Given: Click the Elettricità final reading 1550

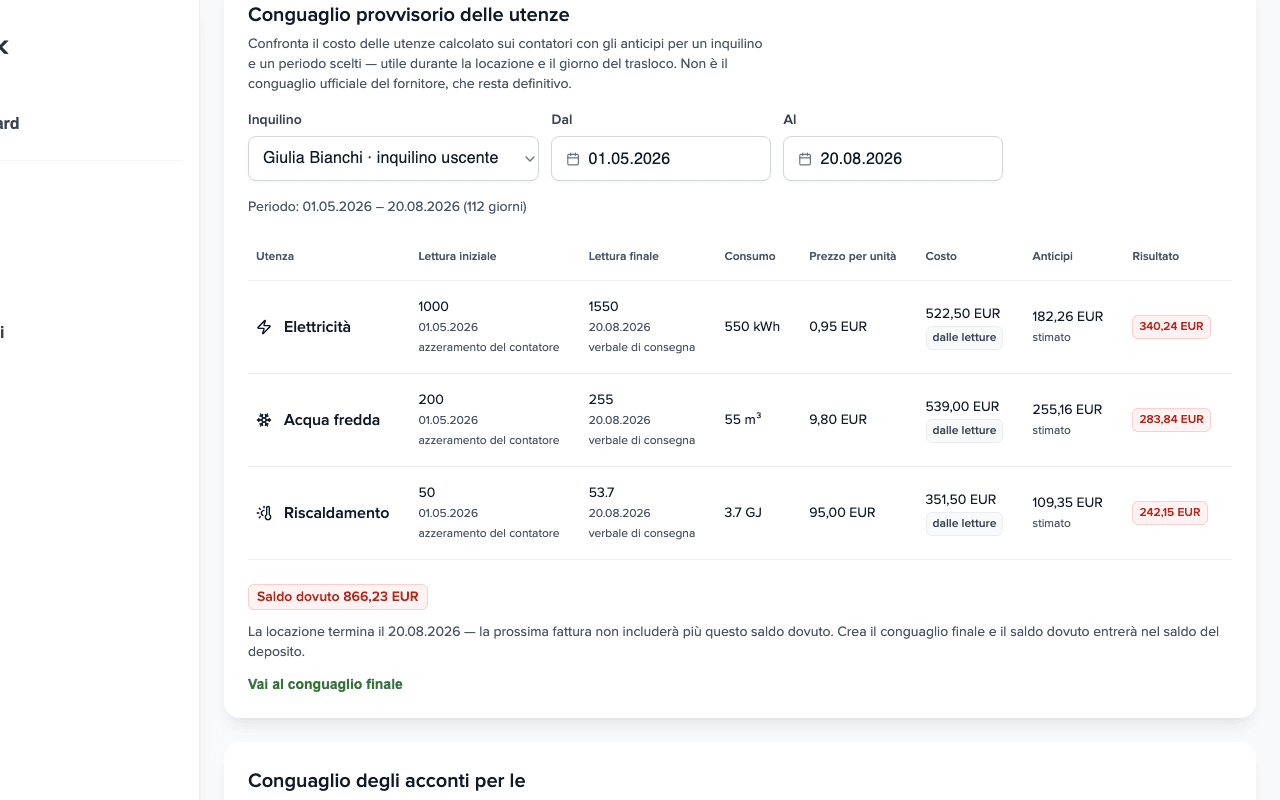Looking at the screenshot, I should pyautogui.click(x=603, y=306).
